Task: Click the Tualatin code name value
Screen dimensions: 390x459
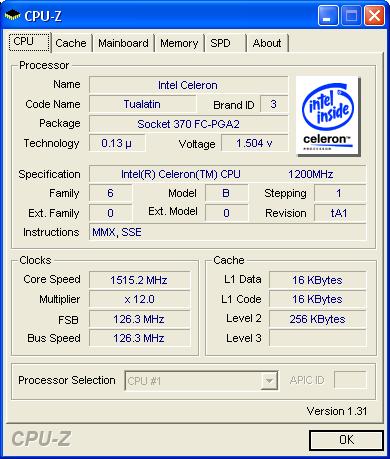Action: coord(142,104)
